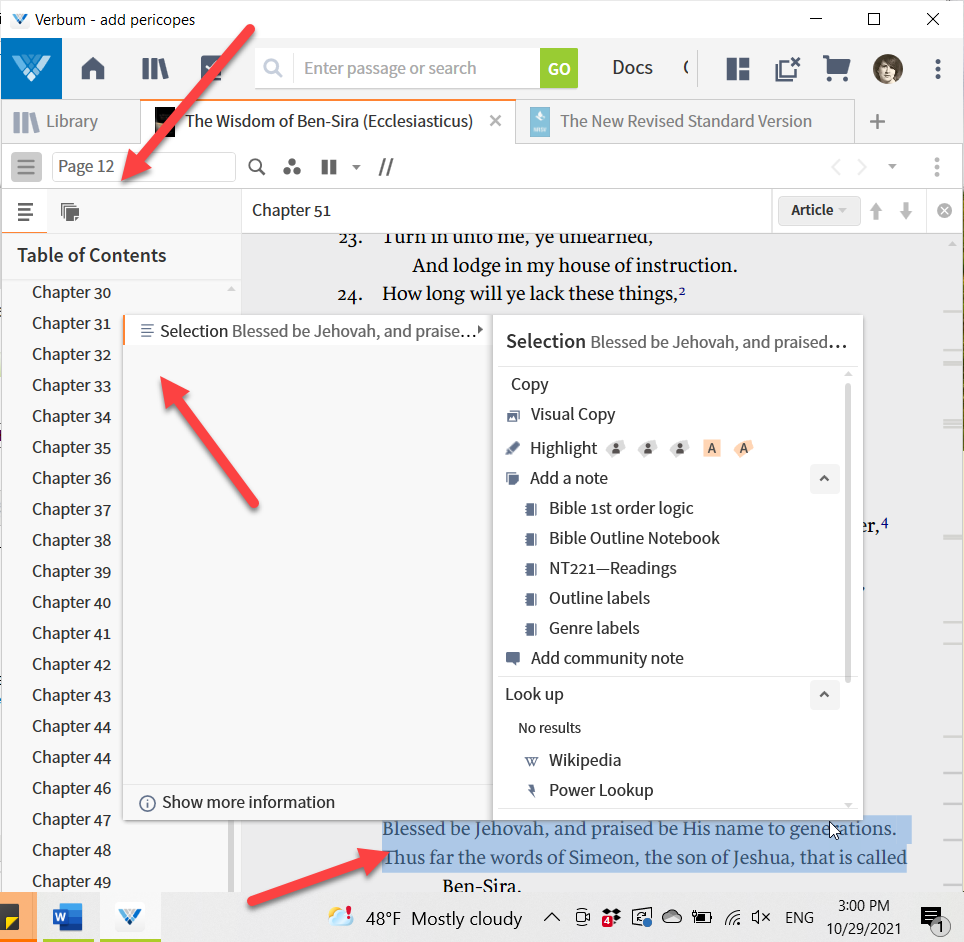964x942 pixels.
Task: Change the columns view icon
Action: pos(329,167)
